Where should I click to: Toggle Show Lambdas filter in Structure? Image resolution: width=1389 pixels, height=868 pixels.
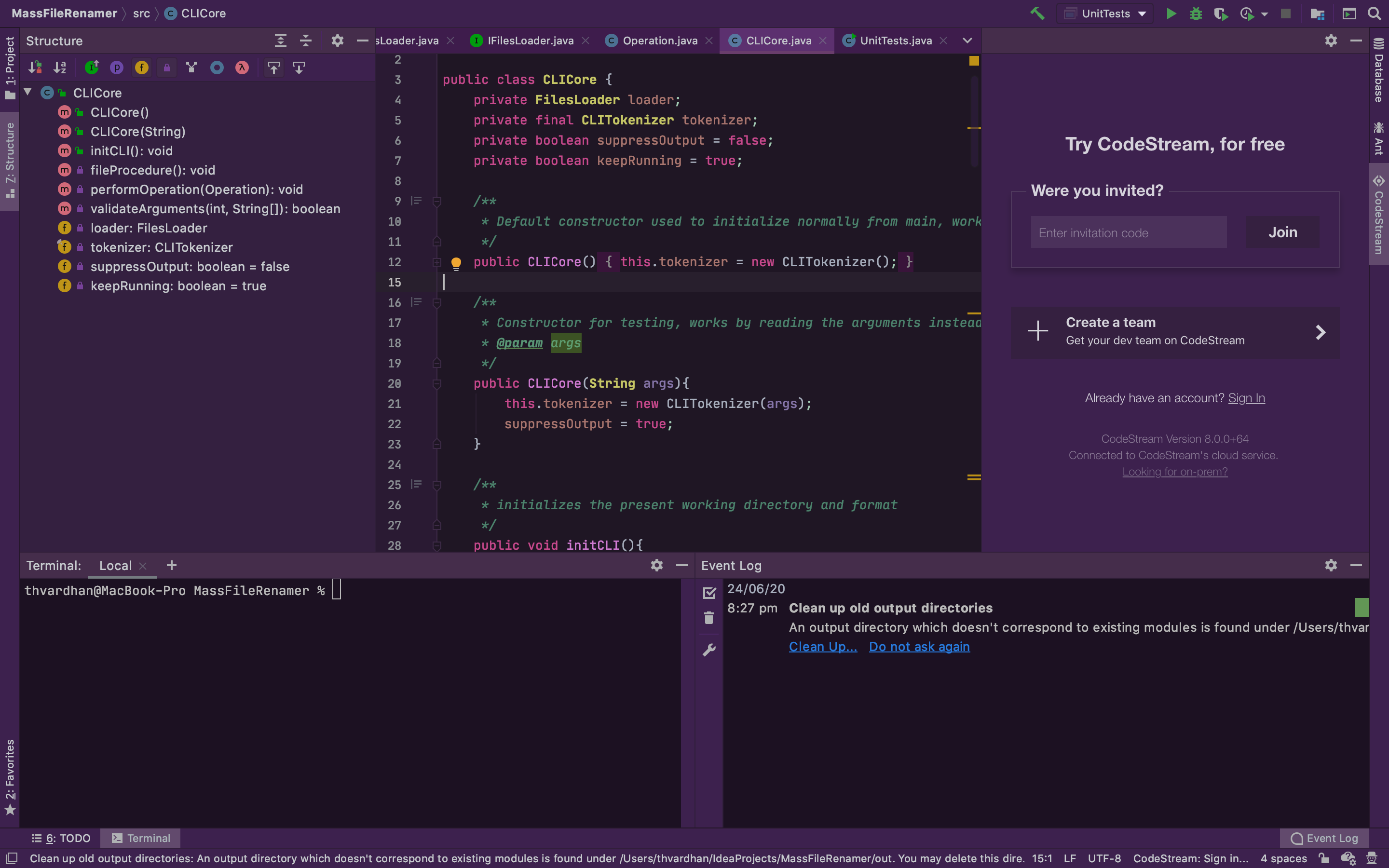click(242, 68)
